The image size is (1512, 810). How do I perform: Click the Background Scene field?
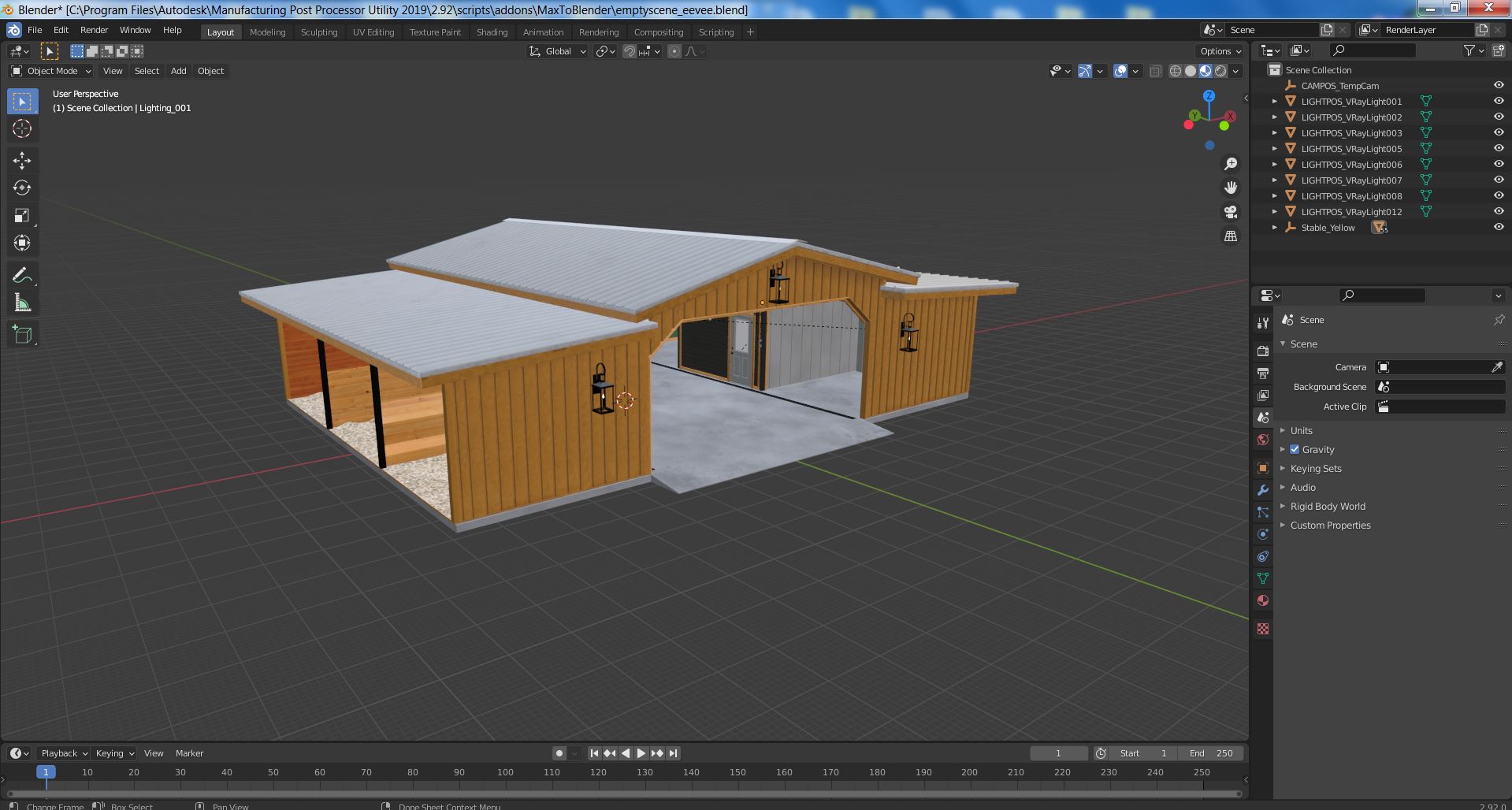[x=1440, y=387]
